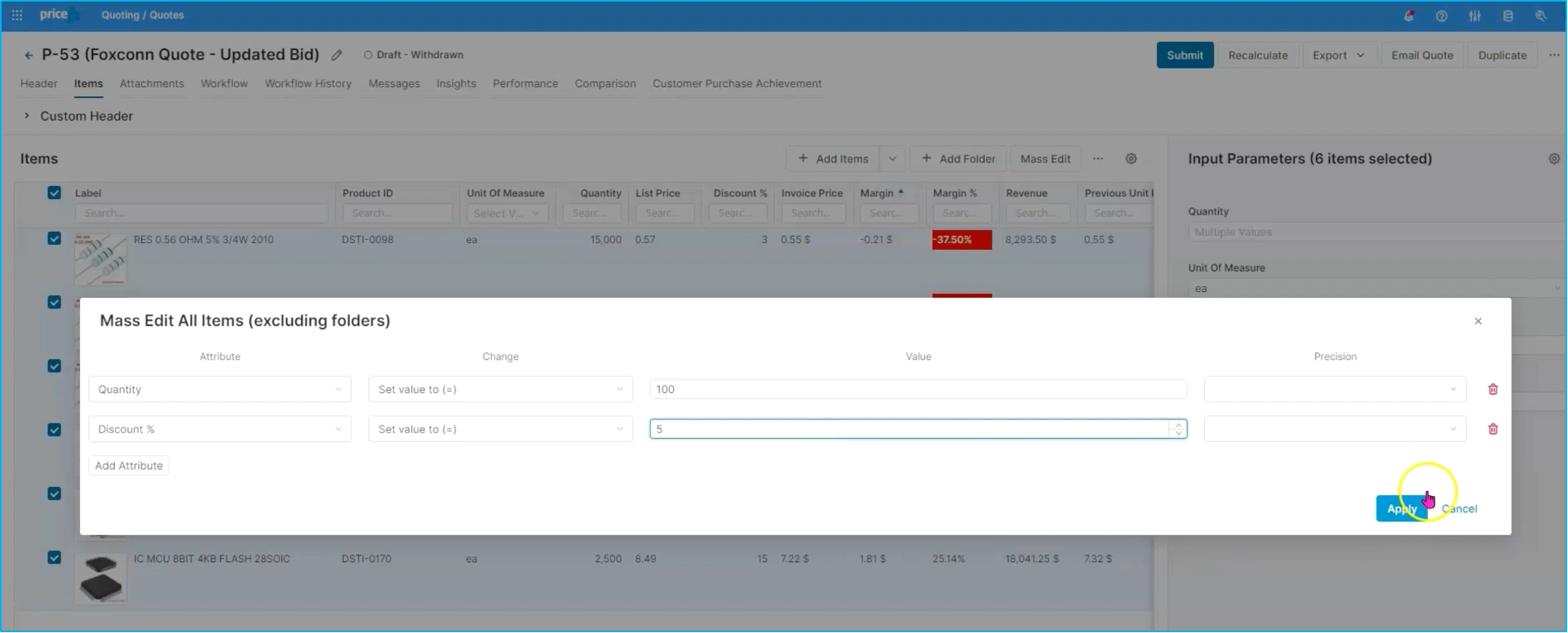Open the Workflow History tab

(308, 83)
